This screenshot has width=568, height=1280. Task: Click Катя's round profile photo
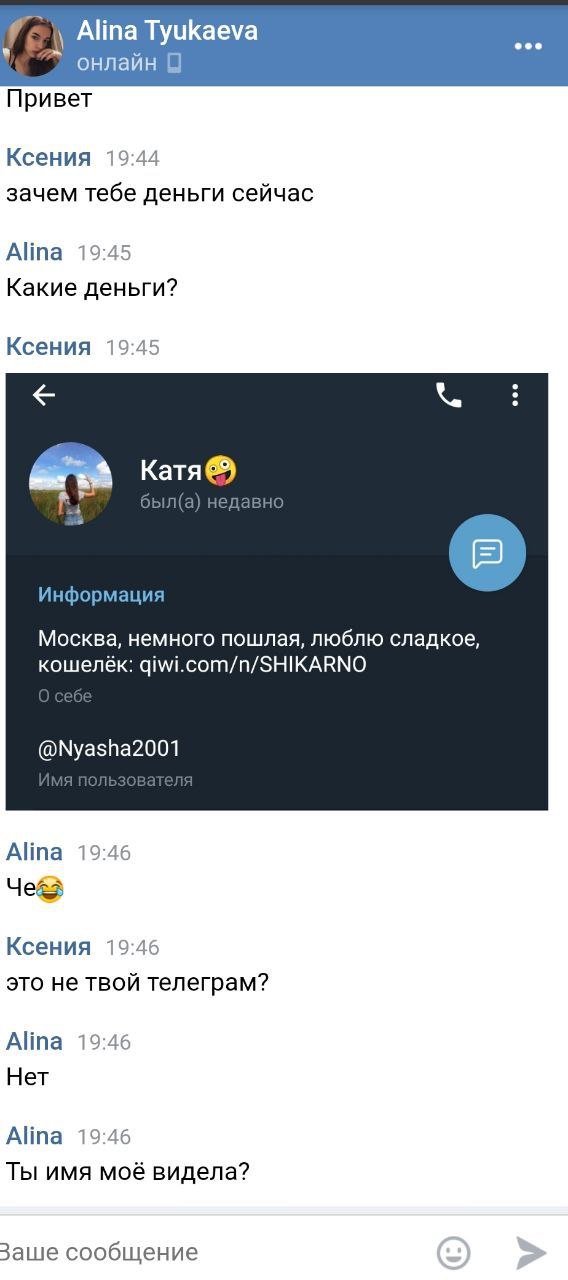pos(70,484)
